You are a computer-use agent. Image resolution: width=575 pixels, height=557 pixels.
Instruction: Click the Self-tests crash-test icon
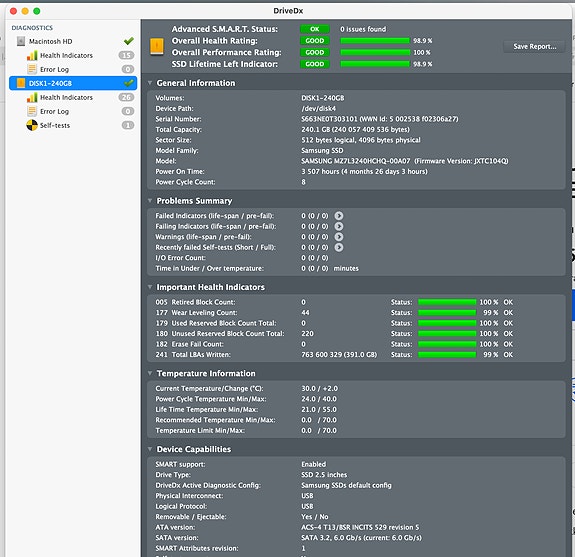[x=32, y=125]
